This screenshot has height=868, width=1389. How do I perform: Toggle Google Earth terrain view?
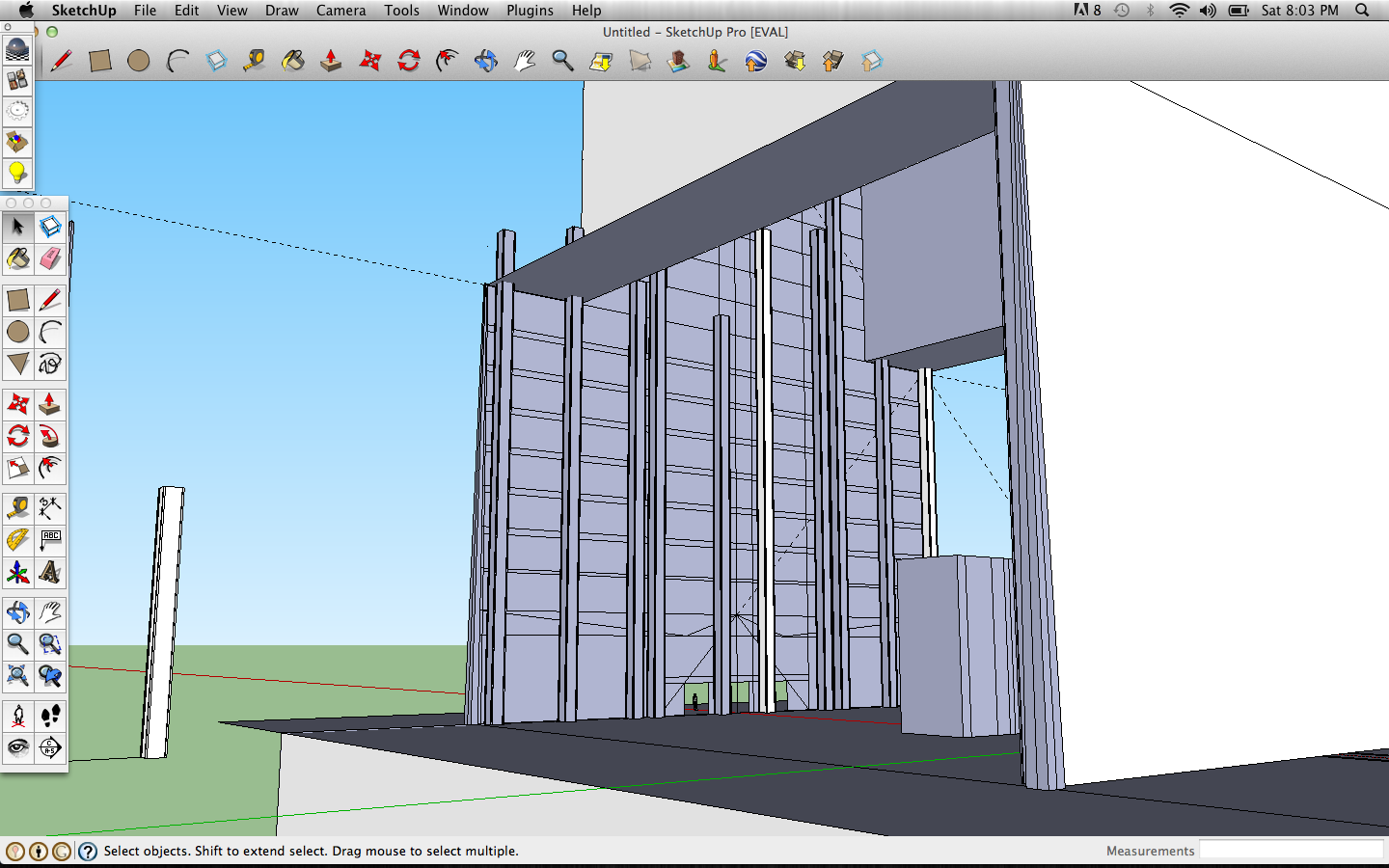pyautogui.click(x=640, y=61)
